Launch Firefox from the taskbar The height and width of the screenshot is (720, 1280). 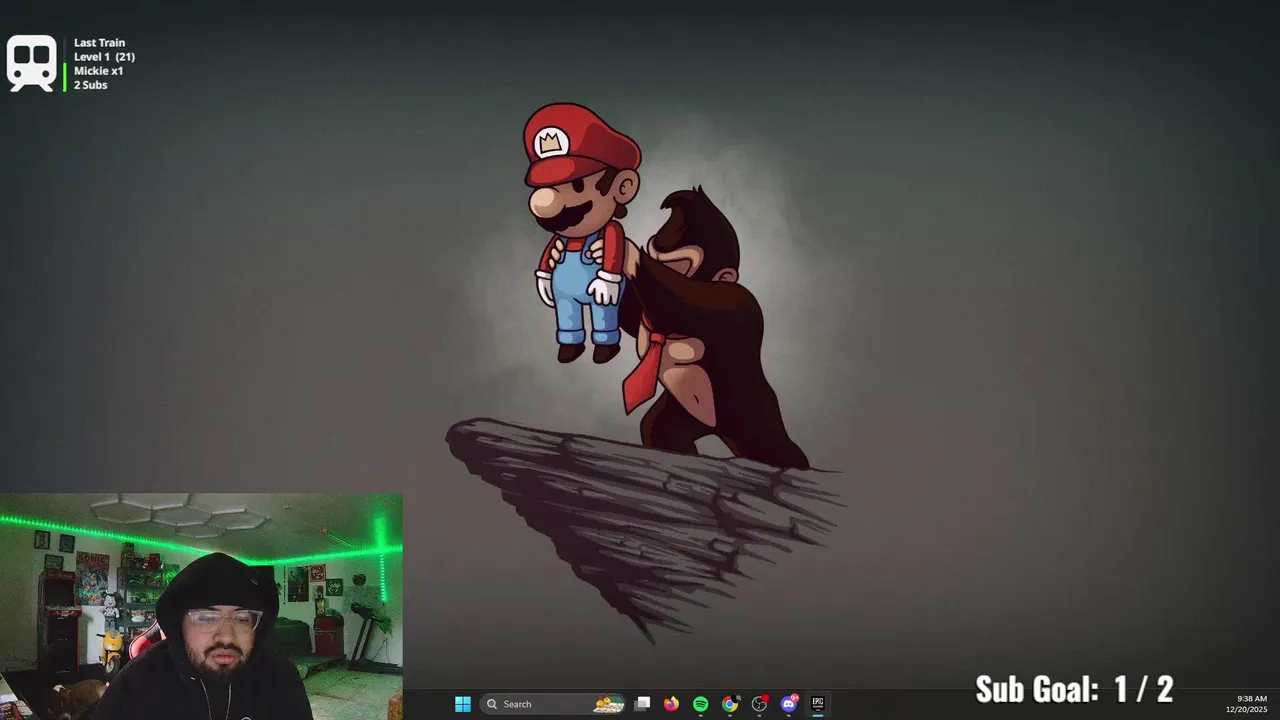[671, 704]
